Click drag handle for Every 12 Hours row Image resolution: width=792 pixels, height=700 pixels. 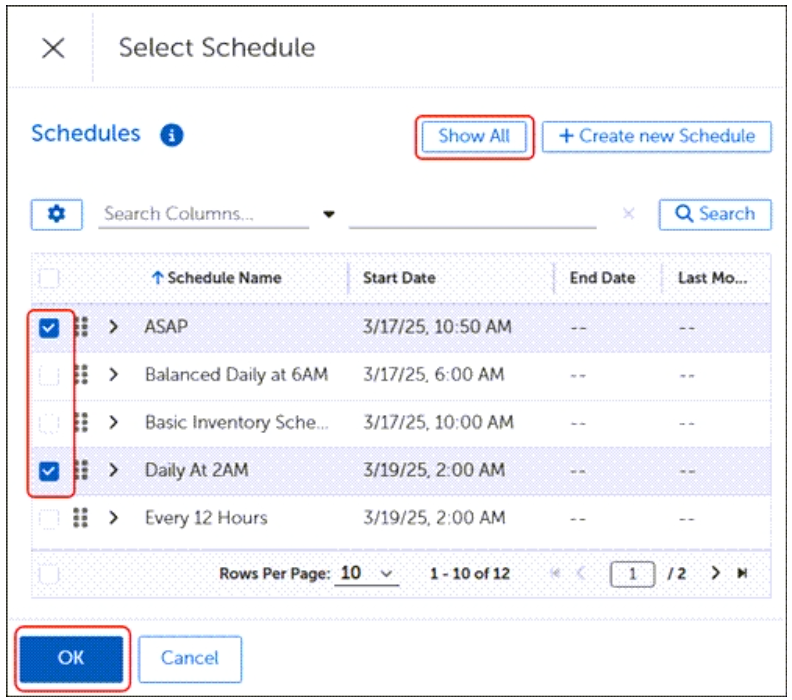coord(81,517)
